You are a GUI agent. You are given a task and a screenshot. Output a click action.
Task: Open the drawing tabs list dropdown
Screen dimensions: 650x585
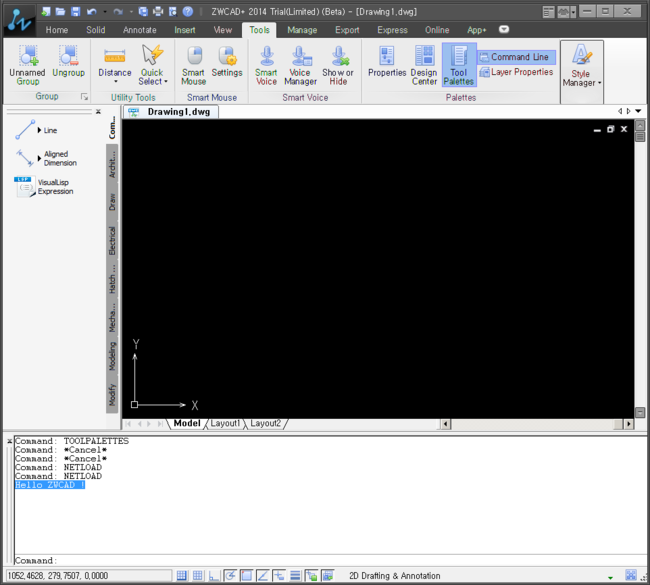(638, 111)
